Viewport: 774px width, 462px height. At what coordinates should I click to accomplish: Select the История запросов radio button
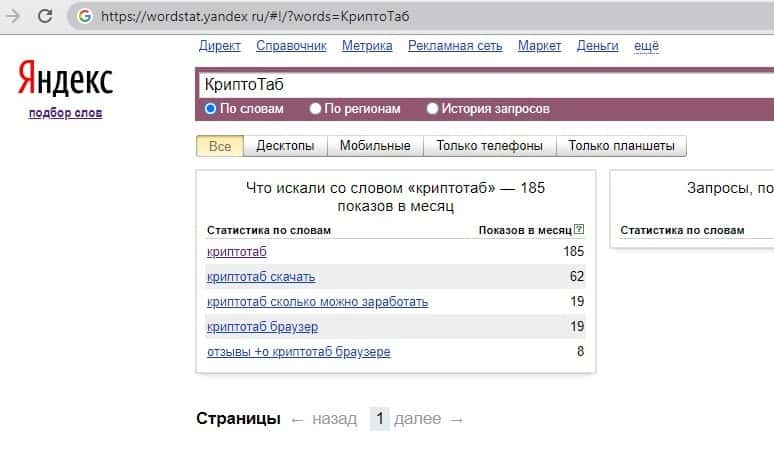pos(432,109)
